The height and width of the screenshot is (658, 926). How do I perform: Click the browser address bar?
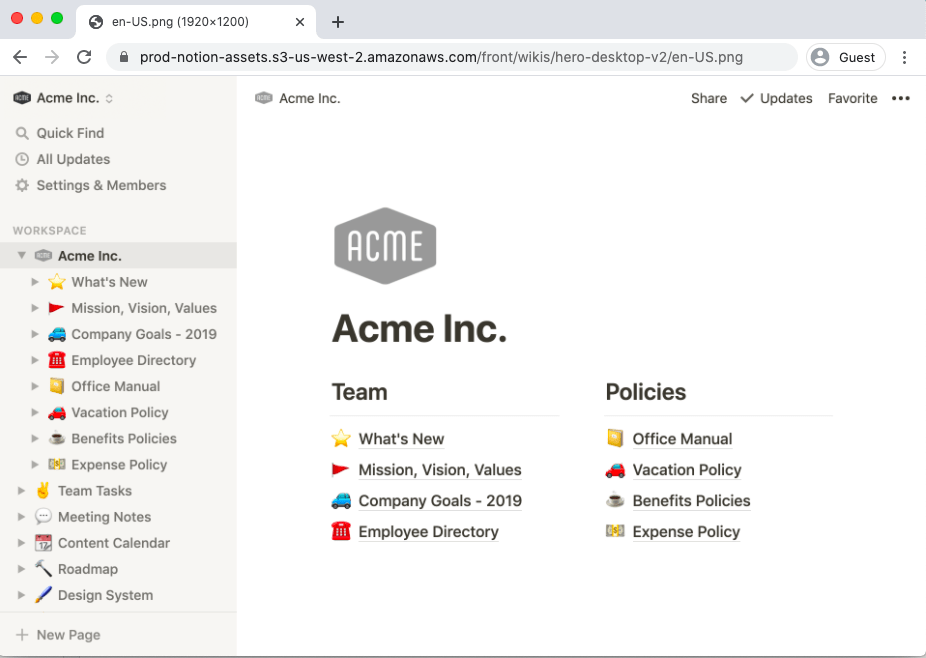[x=450, y=57]
